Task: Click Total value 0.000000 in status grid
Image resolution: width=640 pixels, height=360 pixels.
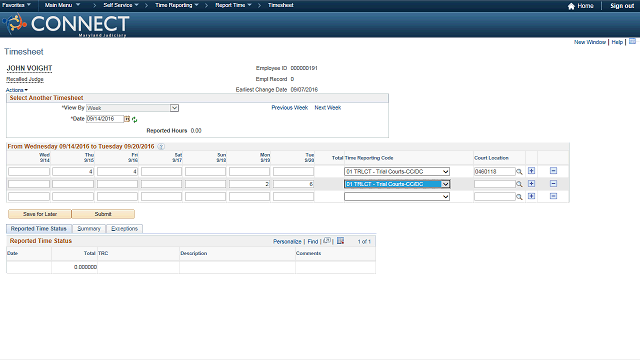Action: coord(85,267)
